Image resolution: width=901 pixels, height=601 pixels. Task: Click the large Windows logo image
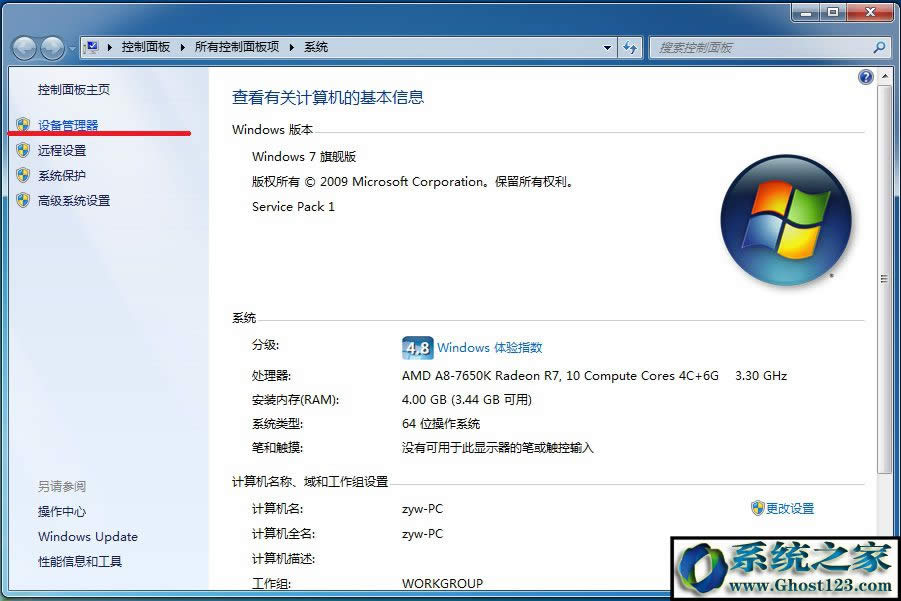(x=787, y=218)
